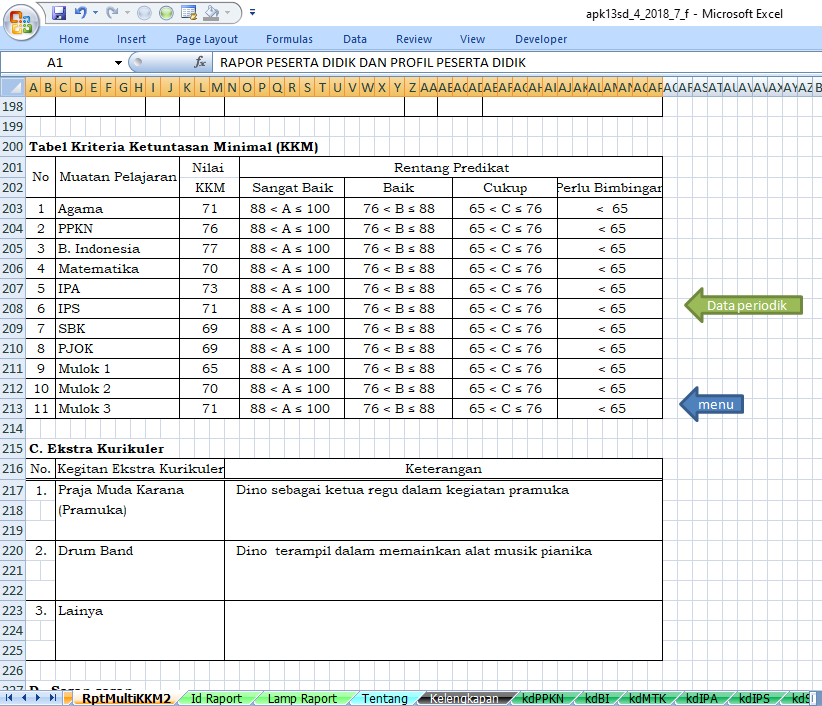The height and width of the screenshot is (706, 822).
Task: Click the 'Mulok 3' subject cell
Action: pyautogui.click(x=117, y=409)
